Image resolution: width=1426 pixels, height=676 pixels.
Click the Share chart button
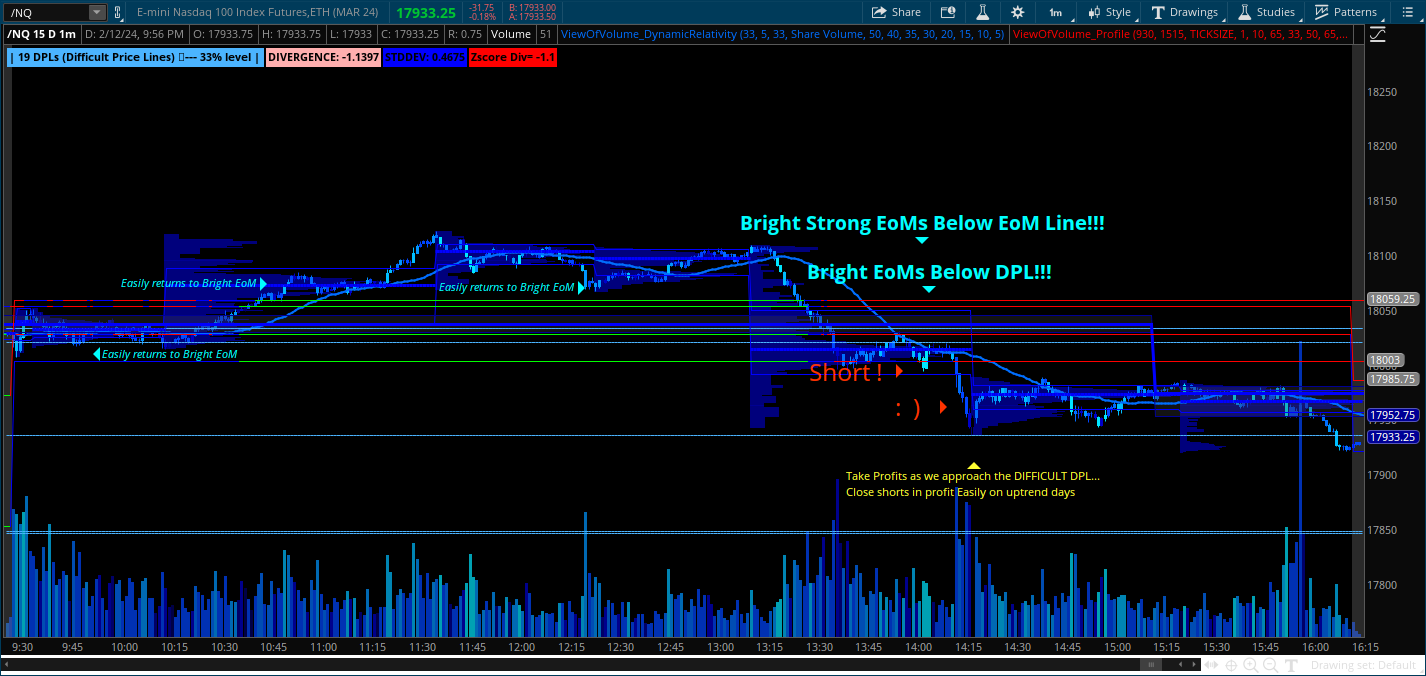coord(895,12)
